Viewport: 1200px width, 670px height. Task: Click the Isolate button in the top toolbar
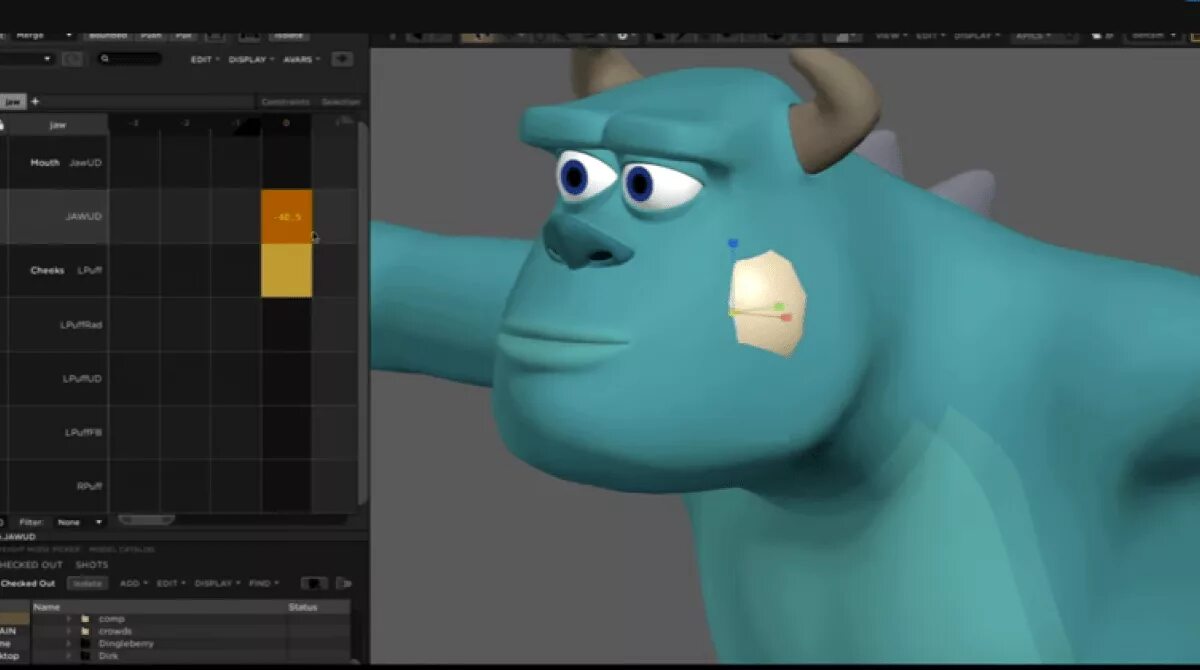pyautogui.click(x=288, y=35)
